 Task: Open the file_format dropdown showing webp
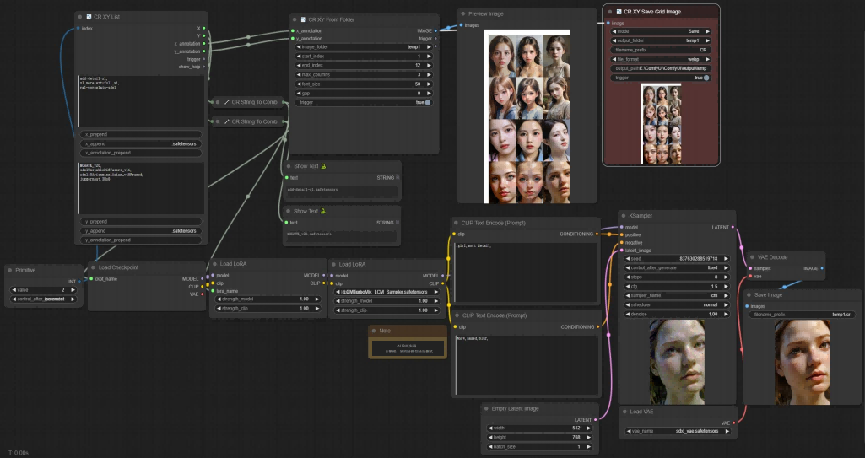(x=661, y=59)
